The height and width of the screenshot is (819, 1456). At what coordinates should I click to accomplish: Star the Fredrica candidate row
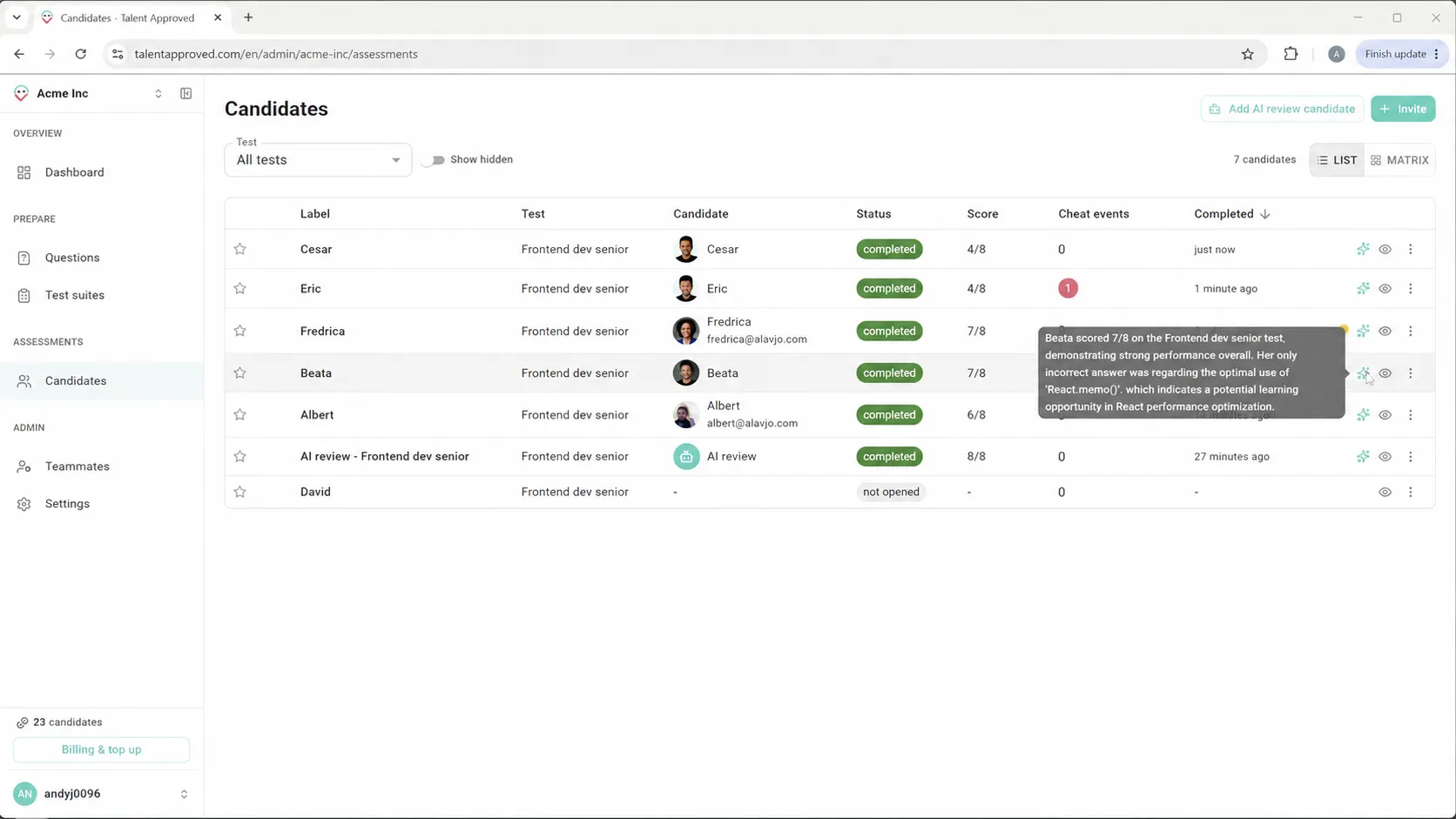(240, 331)
